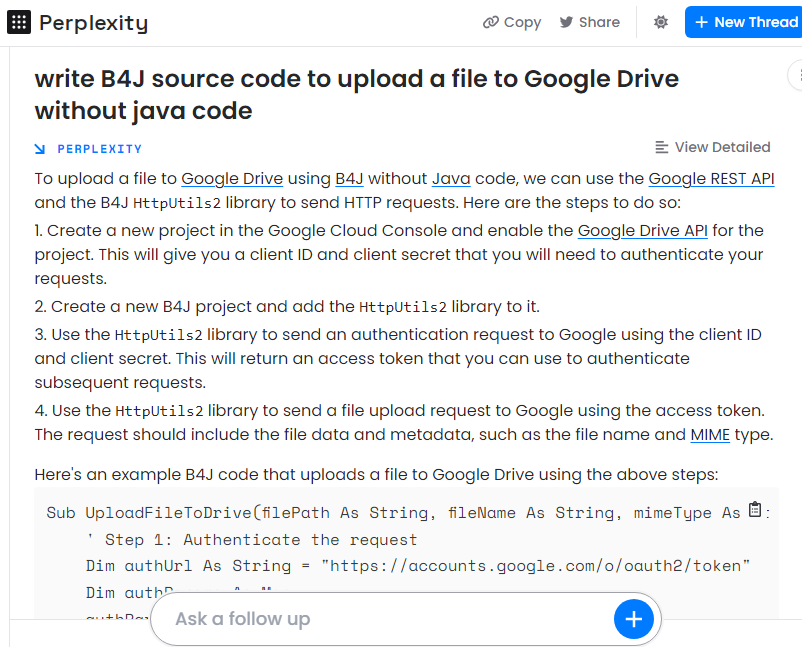Share the thread via Twitter bird icon
Viewport: 802px width, 647px height.
click(x=566, y=22)
